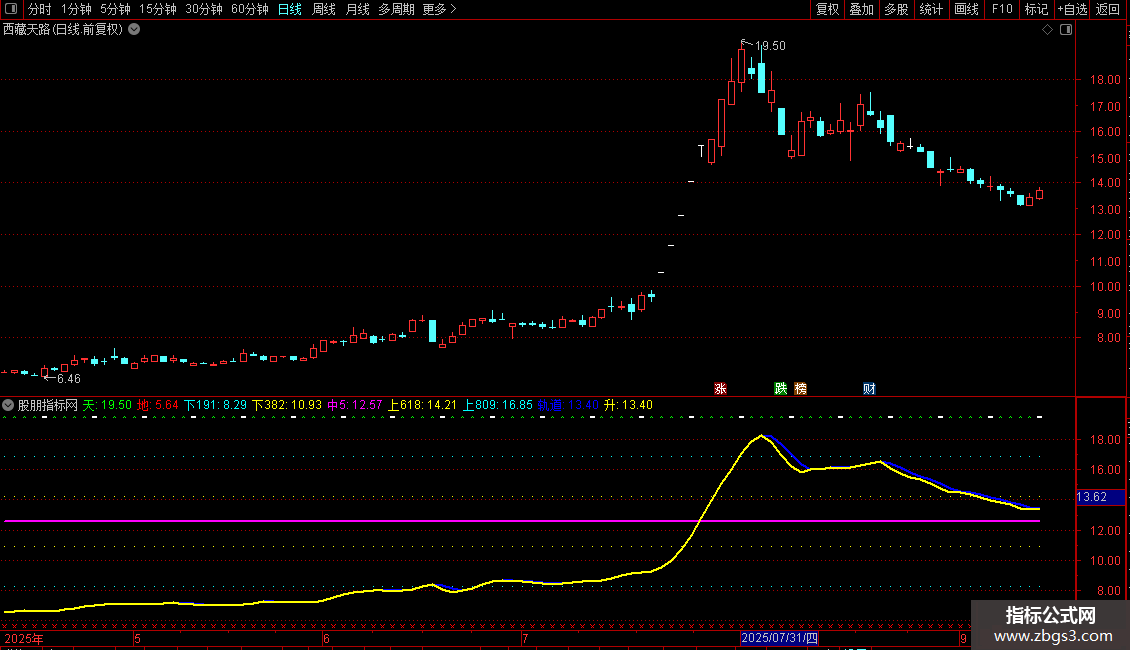Open the 股朋指标网 indicator dropdown arrow

point(8,405)
